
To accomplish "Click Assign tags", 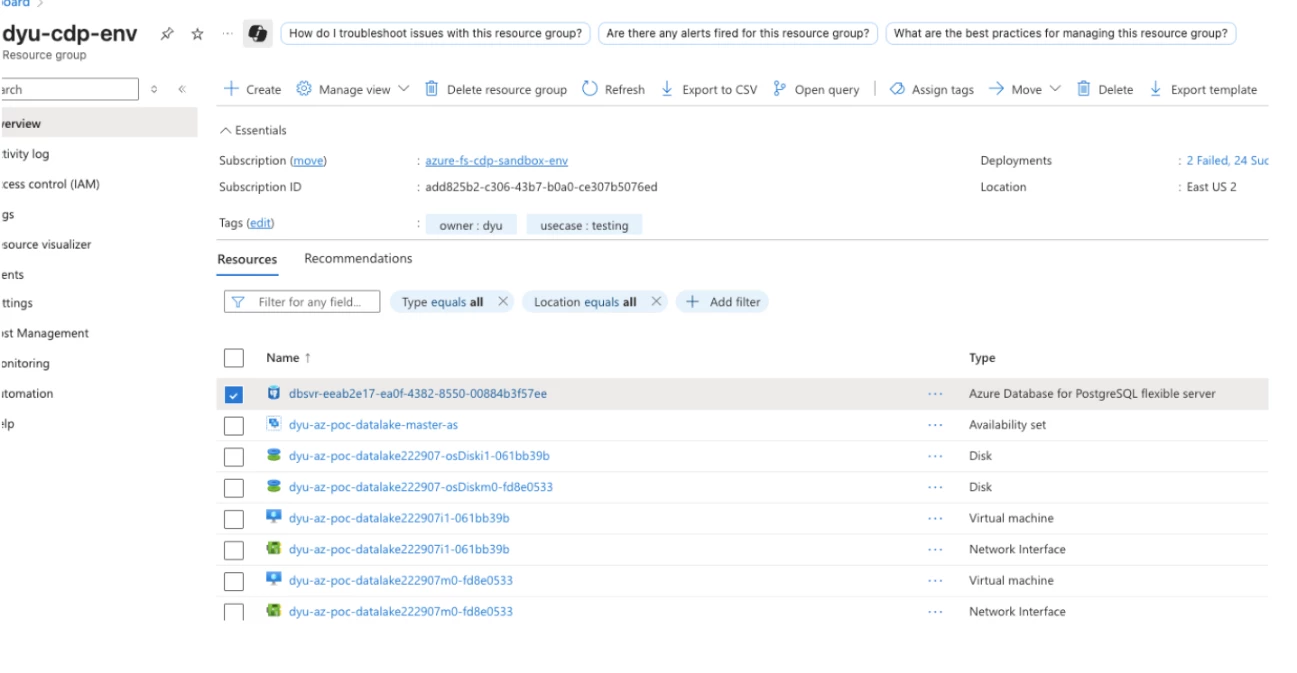I will coord(931,89).
